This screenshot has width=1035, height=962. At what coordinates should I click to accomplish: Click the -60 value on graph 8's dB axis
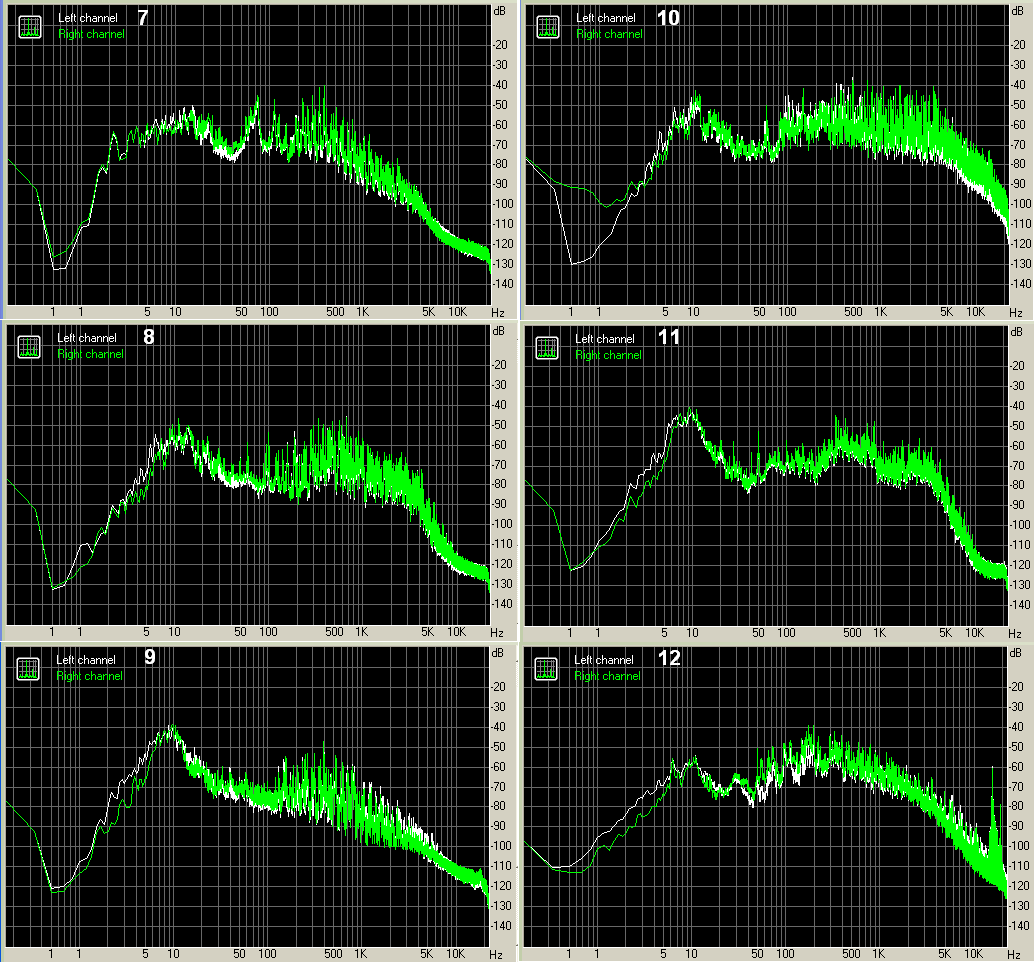[499, 444]
